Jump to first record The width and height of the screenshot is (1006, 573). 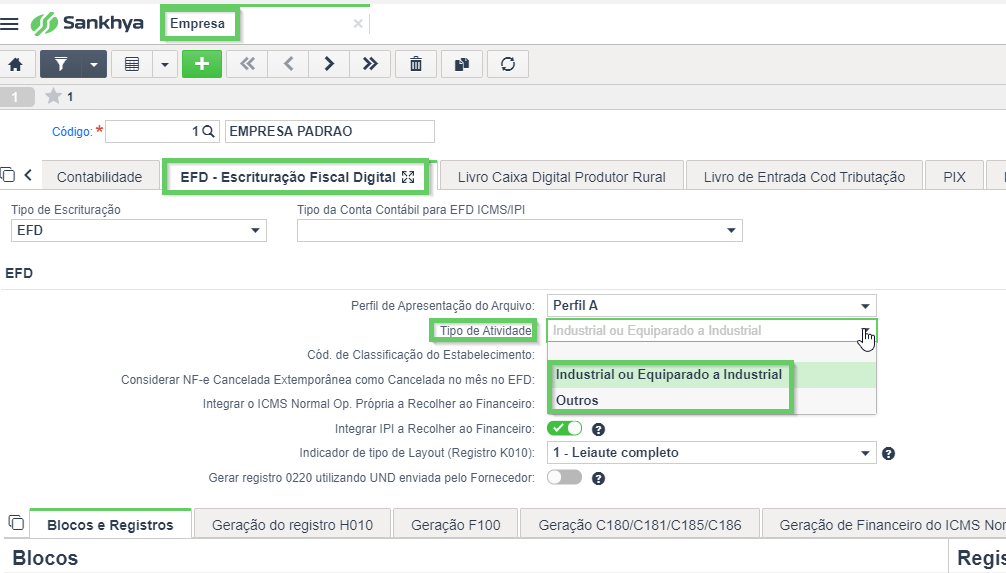click(x=247, y=64)
